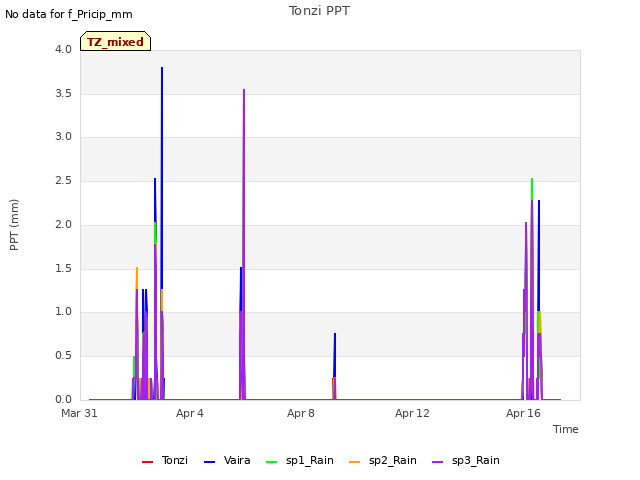Image resolution: width=640 pixels, height=480 pixels.
Task: Click the Apr 12 x-axis tick label
Action: pyautogui.click(x=412, y=413)
